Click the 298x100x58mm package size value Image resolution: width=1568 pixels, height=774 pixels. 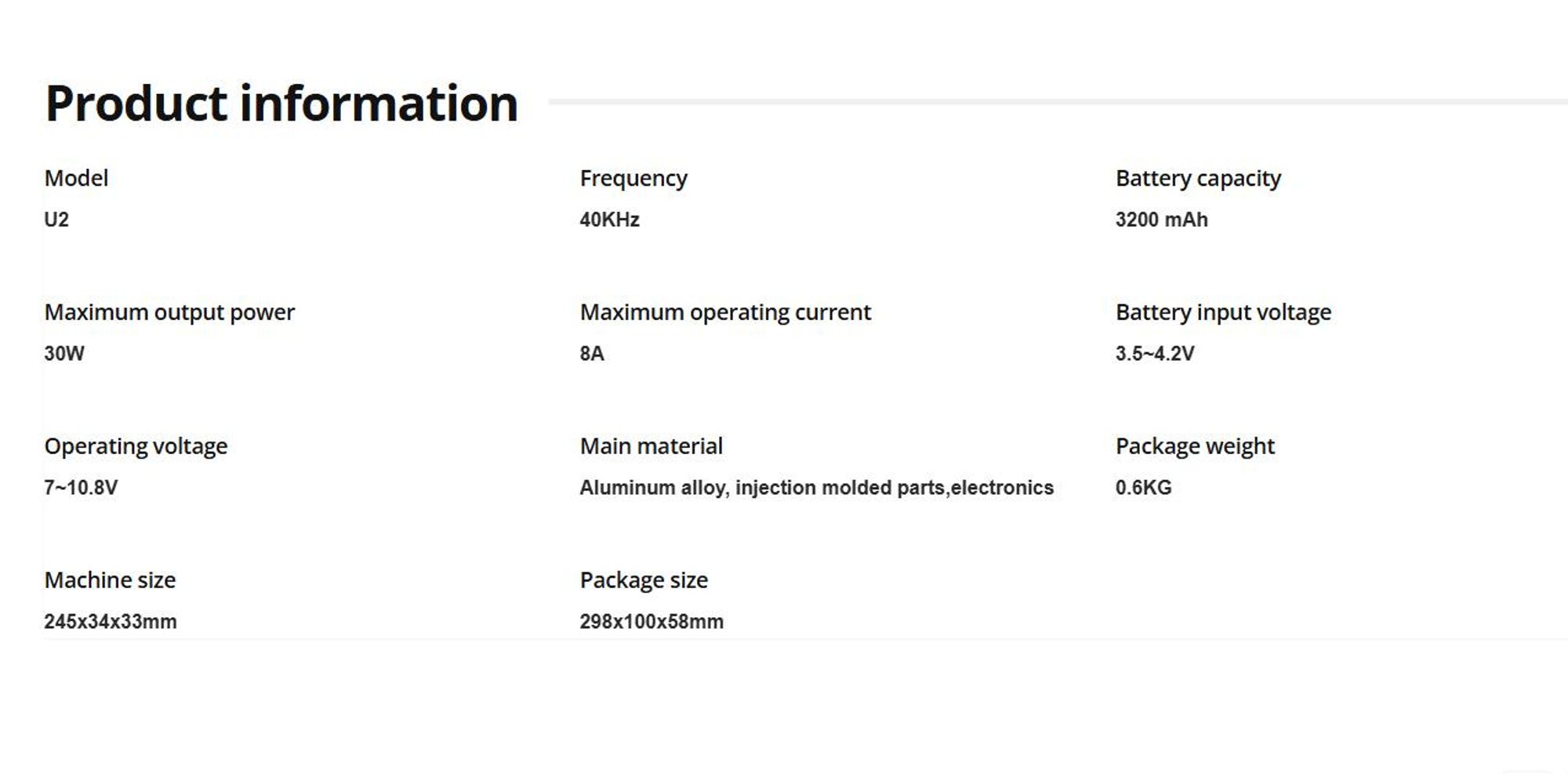pos(652,622)
